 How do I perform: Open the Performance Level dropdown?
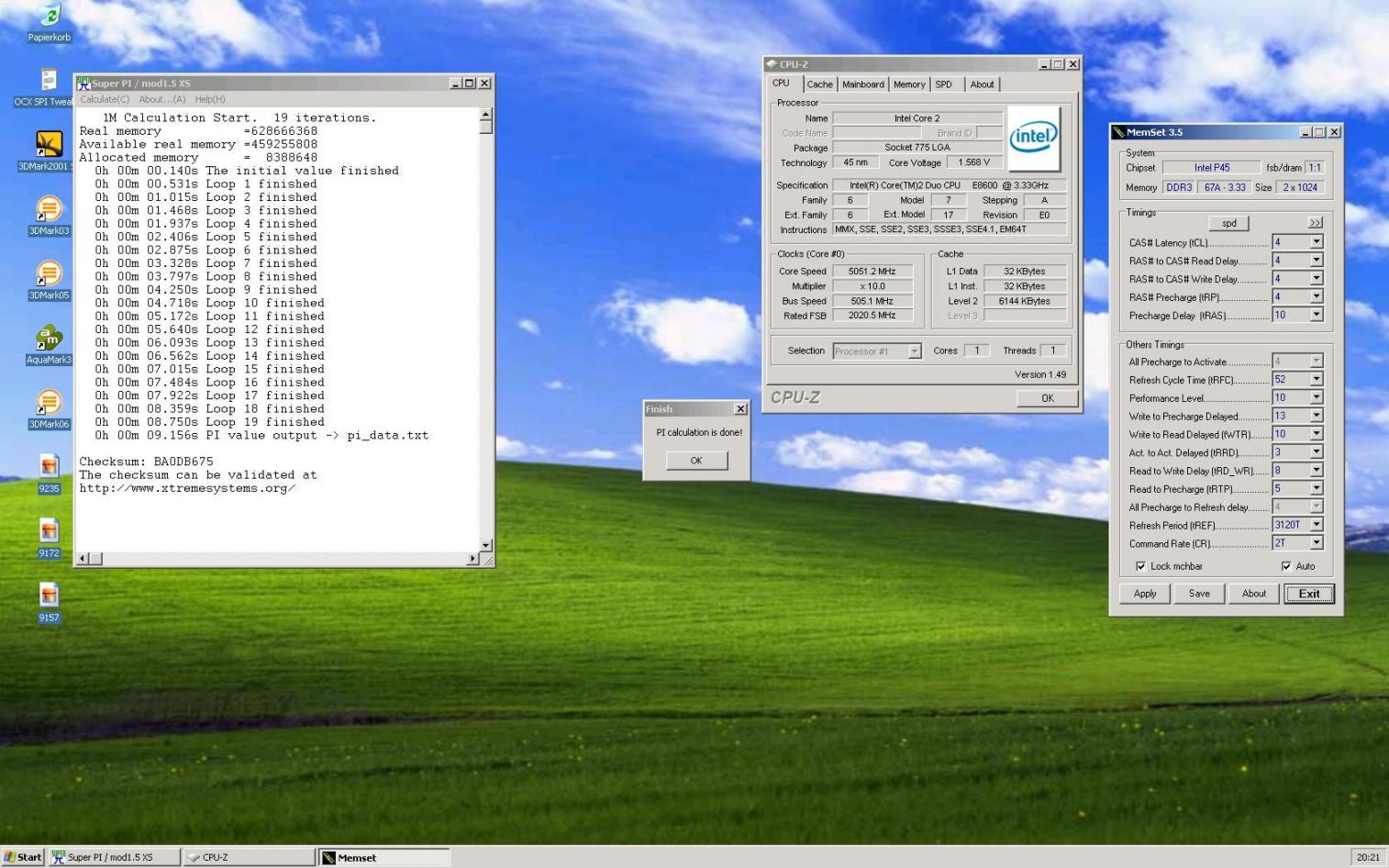tap(1317, 397)
